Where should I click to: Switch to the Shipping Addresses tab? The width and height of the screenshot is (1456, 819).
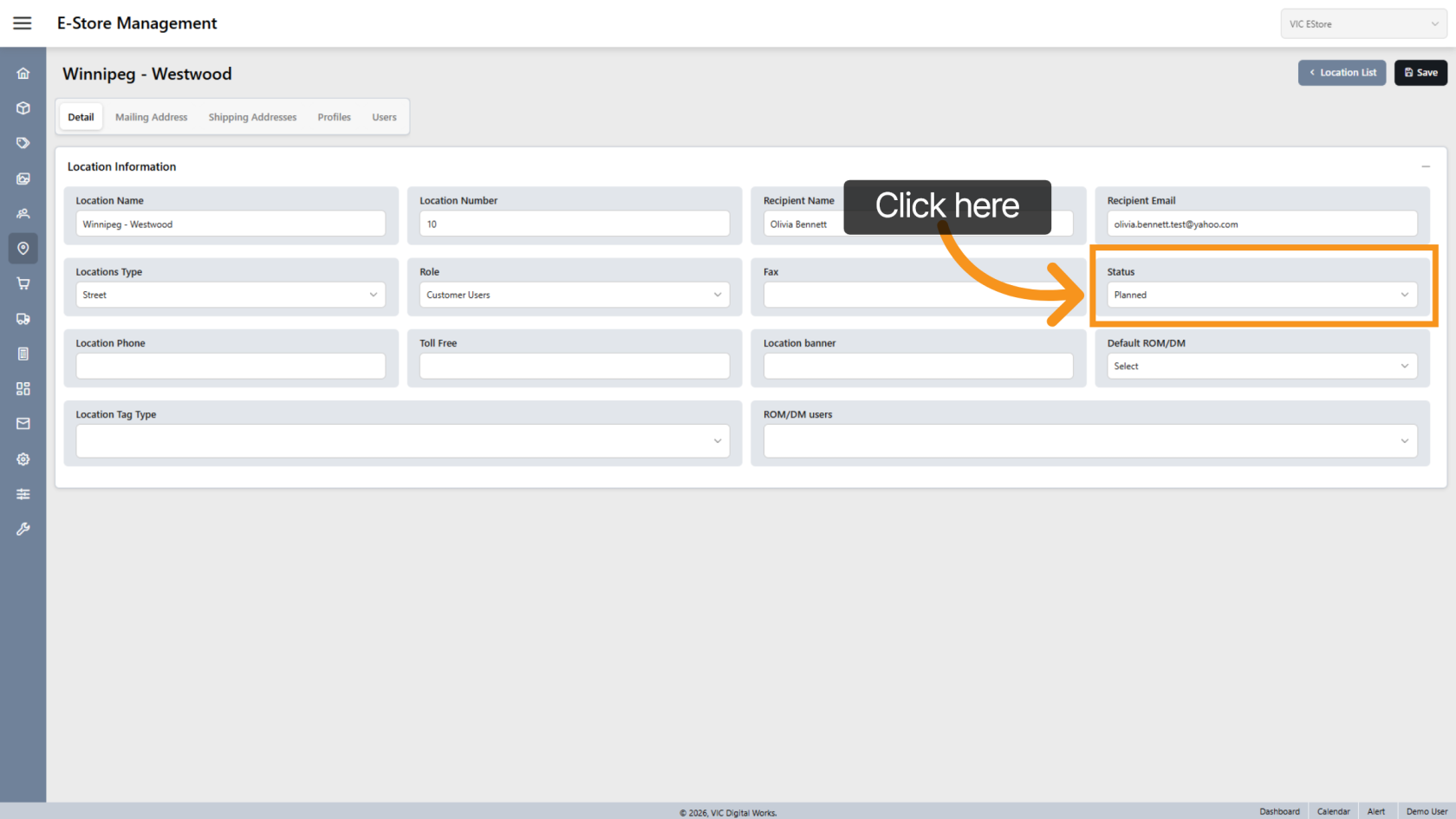tap(252, 118)
